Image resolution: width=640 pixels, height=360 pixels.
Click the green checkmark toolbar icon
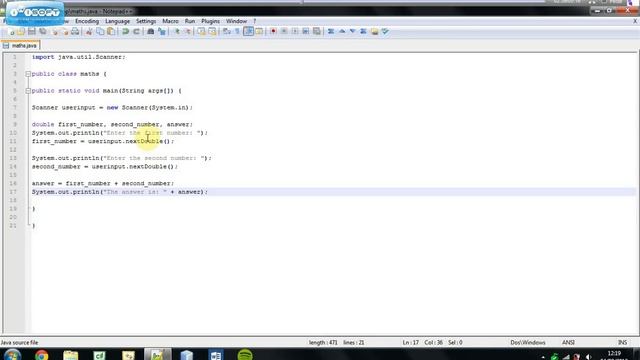385,31
